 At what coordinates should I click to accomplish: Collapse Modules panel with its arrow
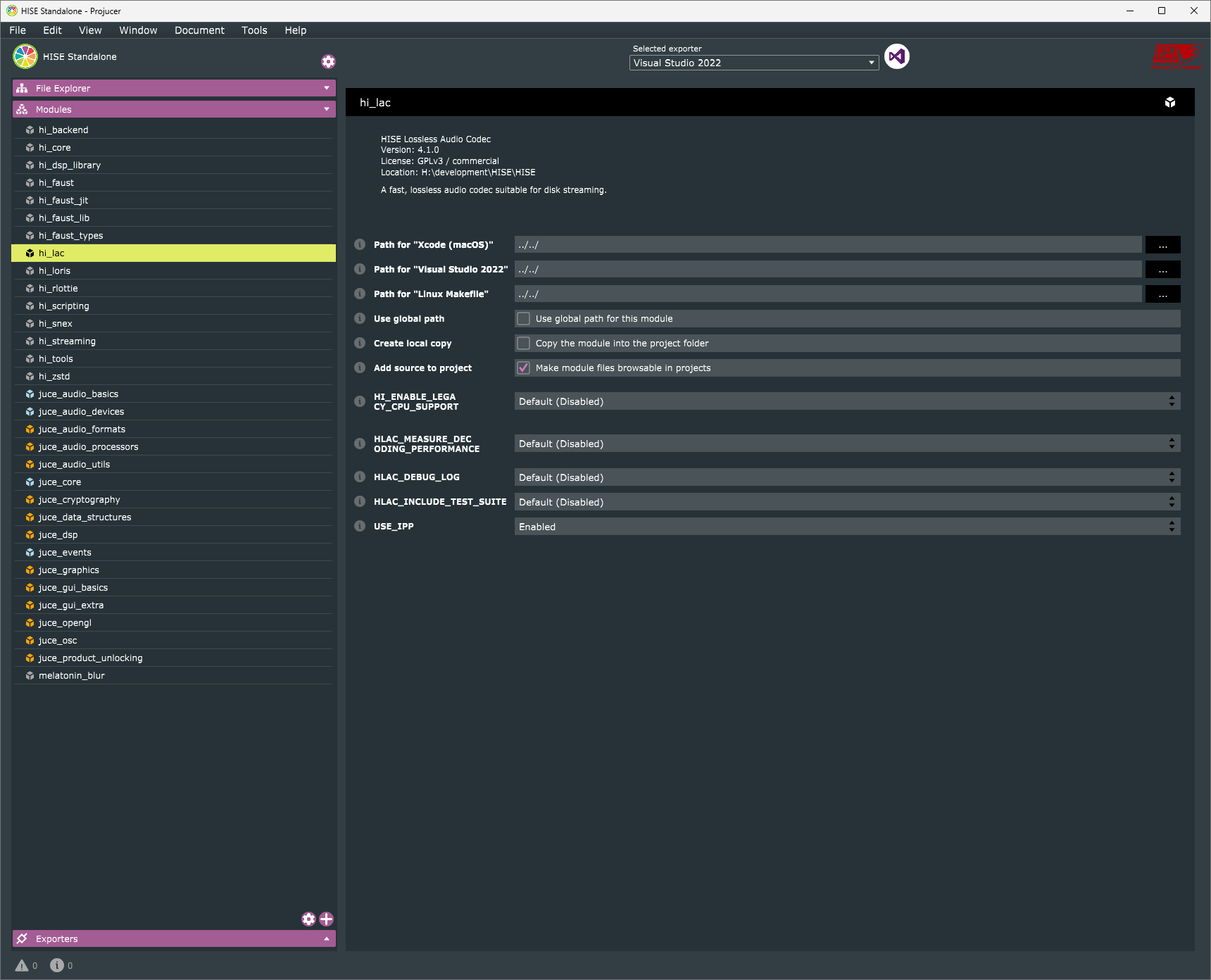tap(327, 110)
